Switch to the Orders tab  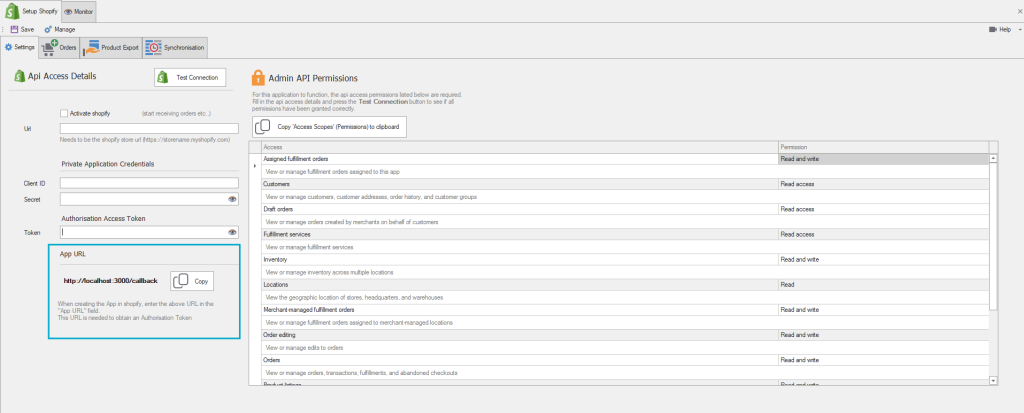(x=59, y=48)
